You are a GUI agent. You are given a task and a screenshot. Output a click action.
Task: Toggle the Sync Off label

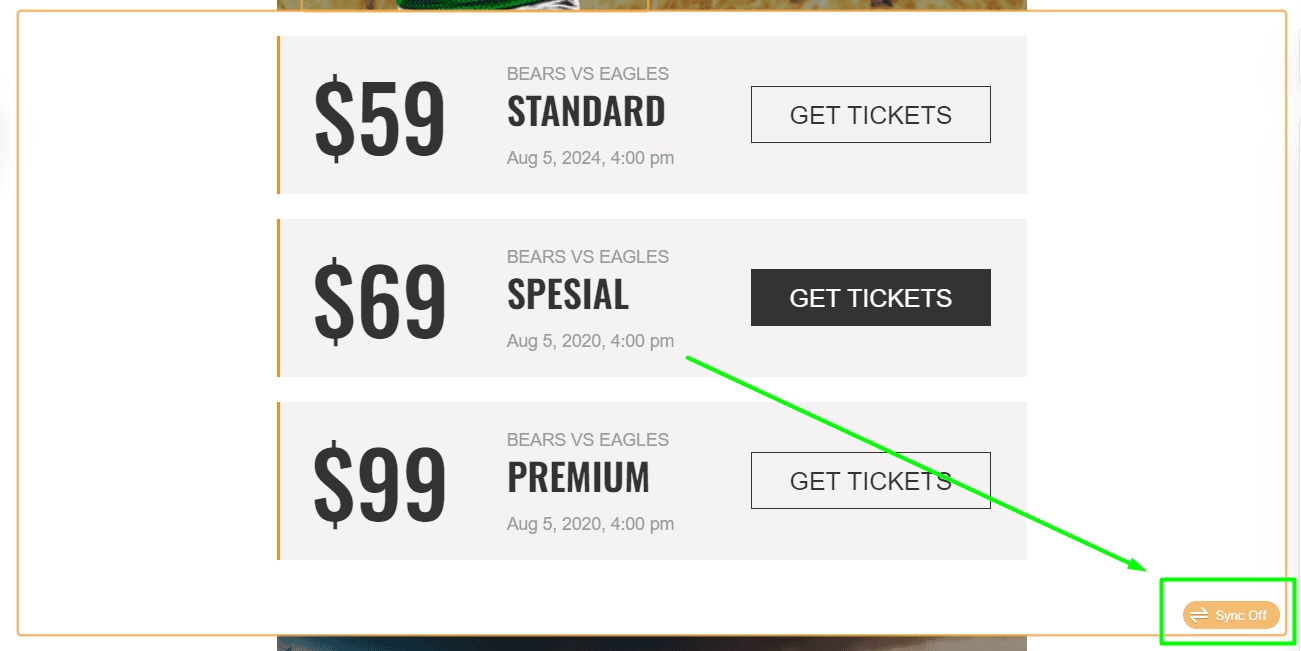tap(1241, 615)
